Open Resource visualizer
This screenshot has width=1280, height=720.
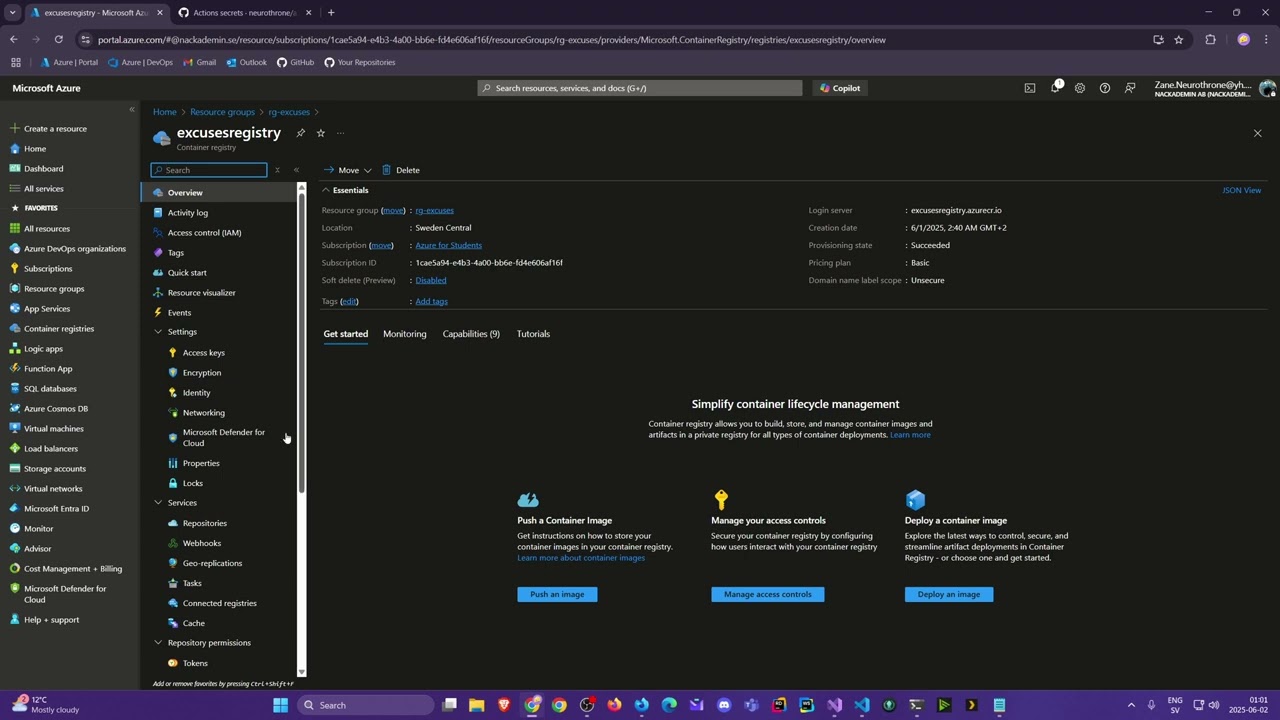[201, 292]
